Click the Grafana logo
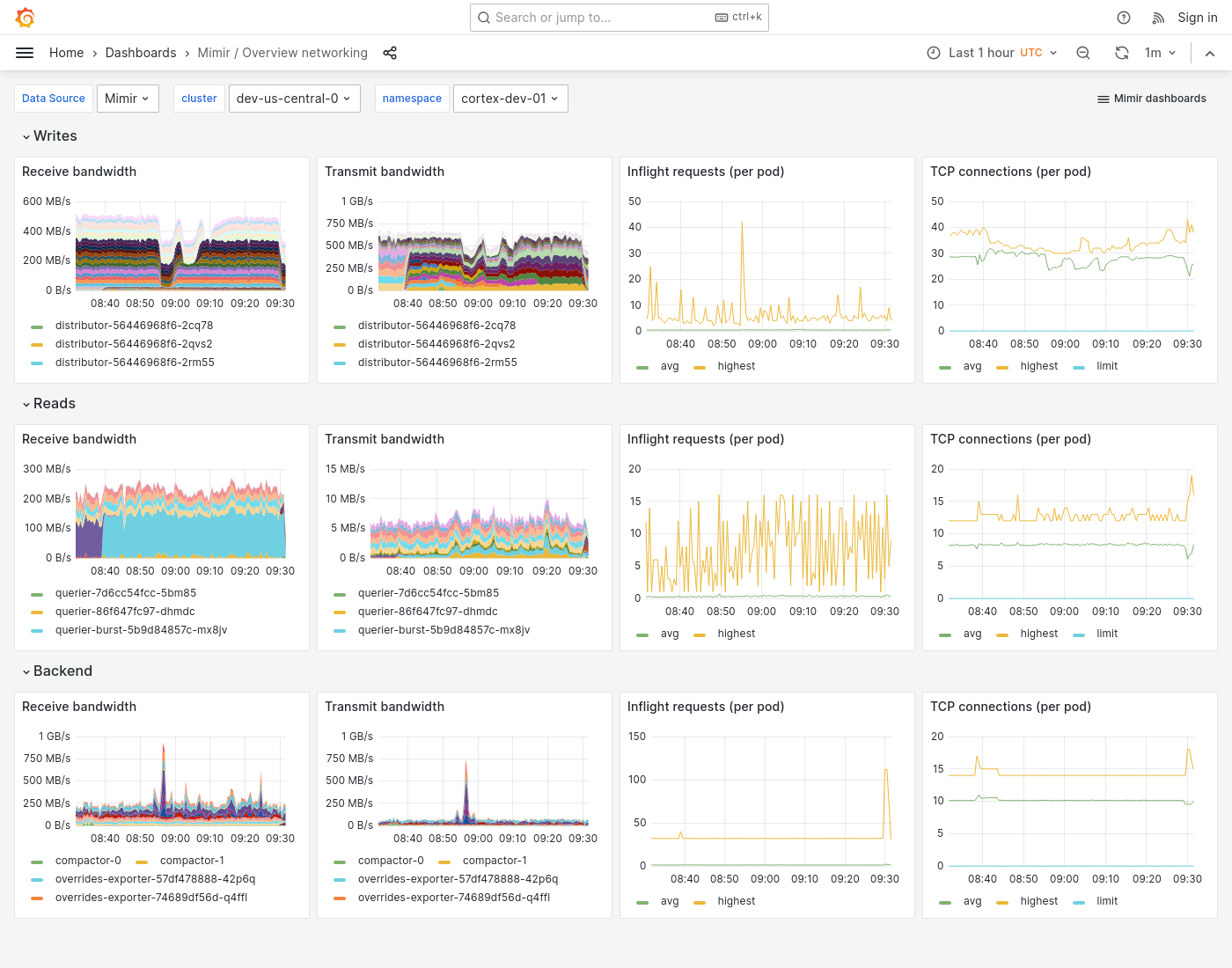 pyautogui.click(x=25, y=17)
